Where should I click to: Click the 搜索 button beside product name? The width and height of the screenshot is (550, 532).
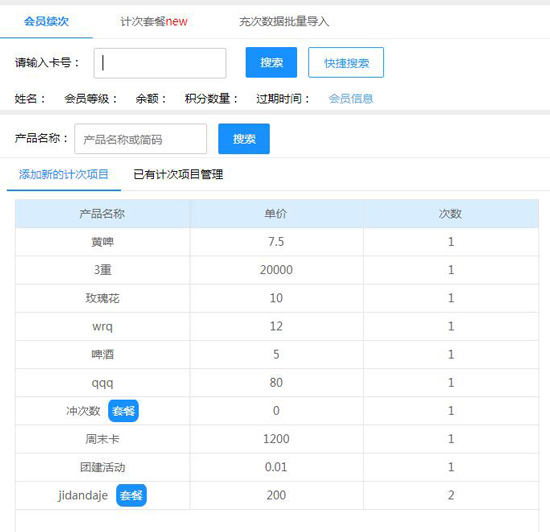tap(244, 139)
